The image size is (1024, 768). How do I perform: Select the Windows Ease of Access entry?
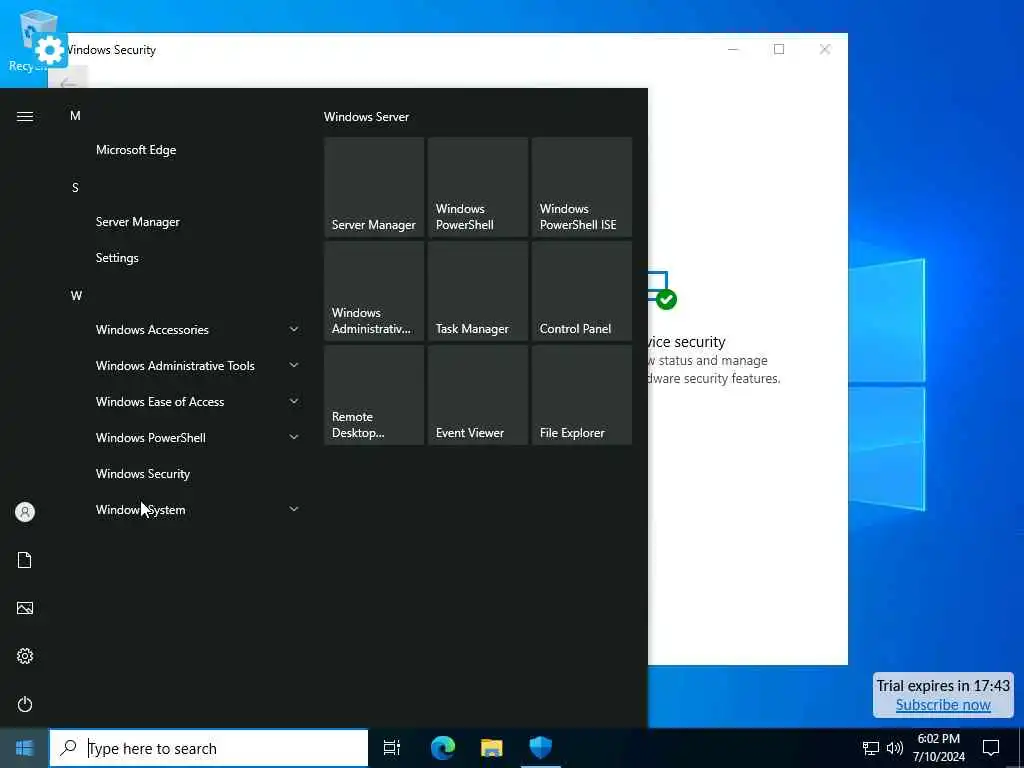(160, 401)
